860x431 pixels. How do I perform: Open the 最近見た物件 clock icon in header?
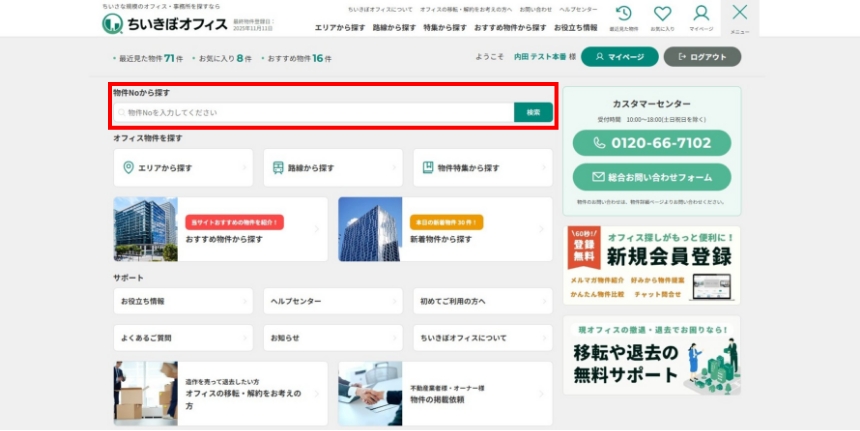[x=623, y=14]
